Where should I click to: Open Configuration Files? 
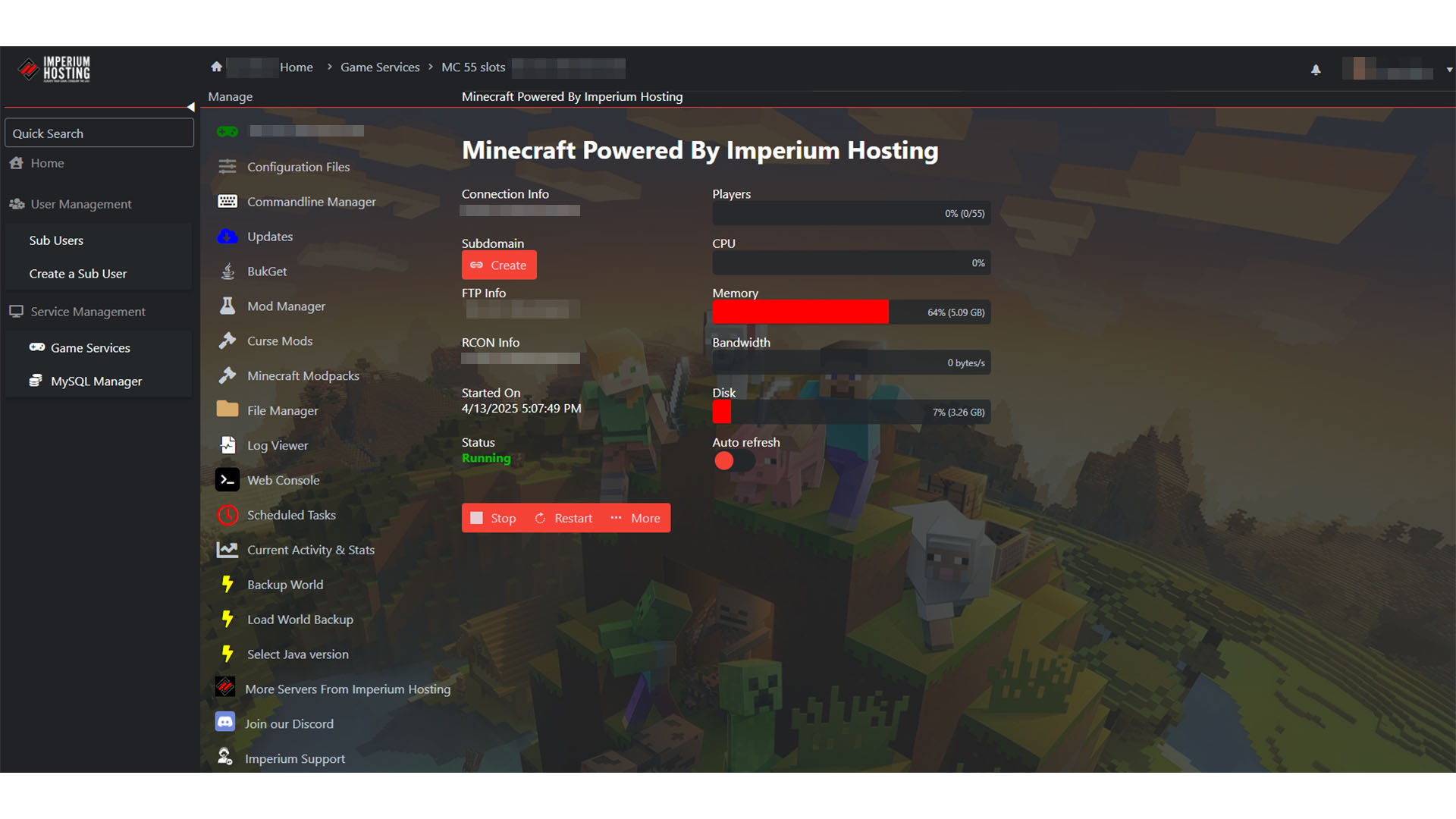[x=299, y=167]
